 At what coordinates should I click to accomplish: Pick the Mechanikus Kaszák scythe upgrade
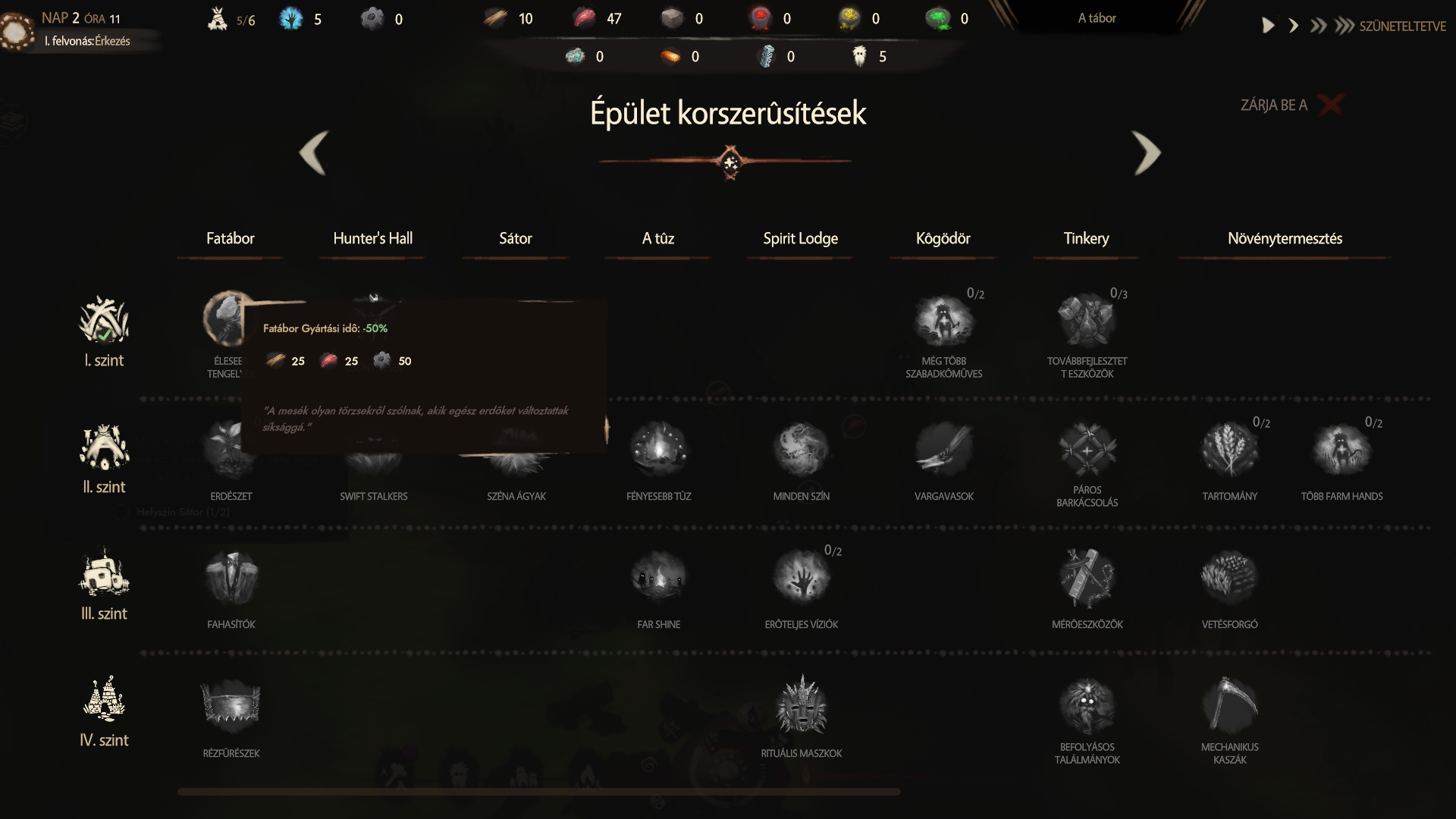(x=1229, y=704)
